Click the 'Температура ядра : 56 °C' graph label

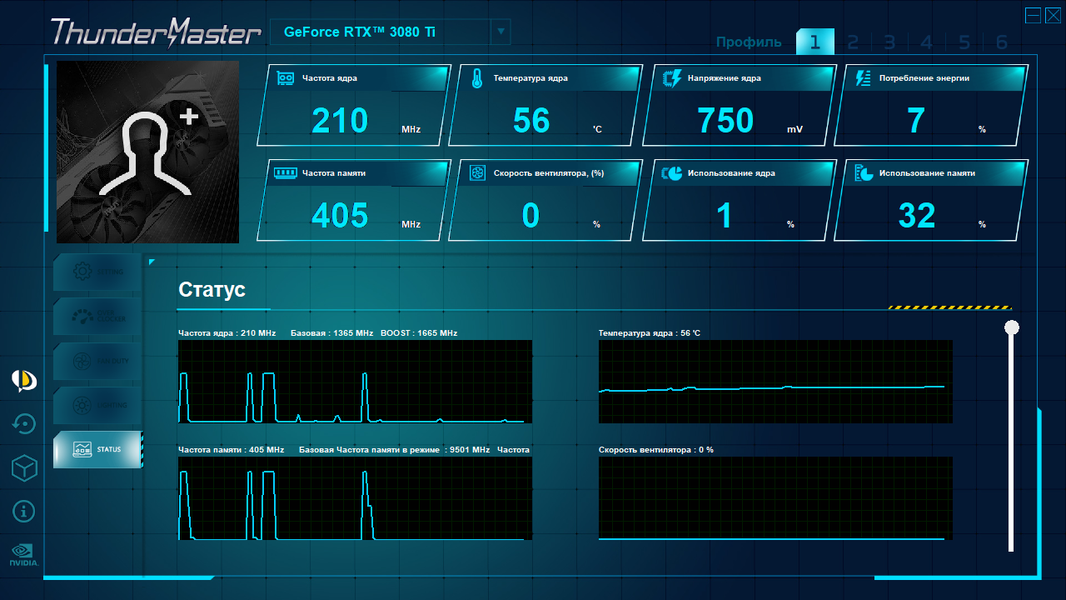pyautogui.click(x=649, y=333)
